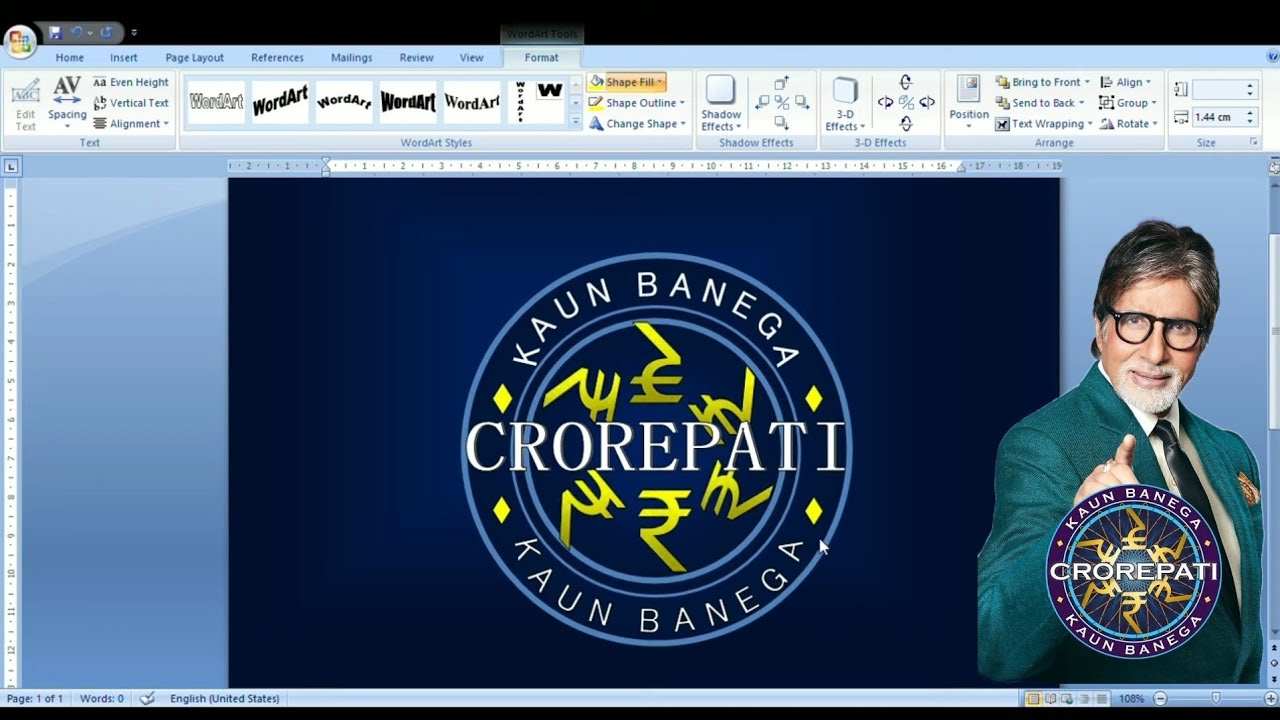Select the arched WordArt style thumbnail
Viewport: 1280px width, 720px height.
coord(344,102)
